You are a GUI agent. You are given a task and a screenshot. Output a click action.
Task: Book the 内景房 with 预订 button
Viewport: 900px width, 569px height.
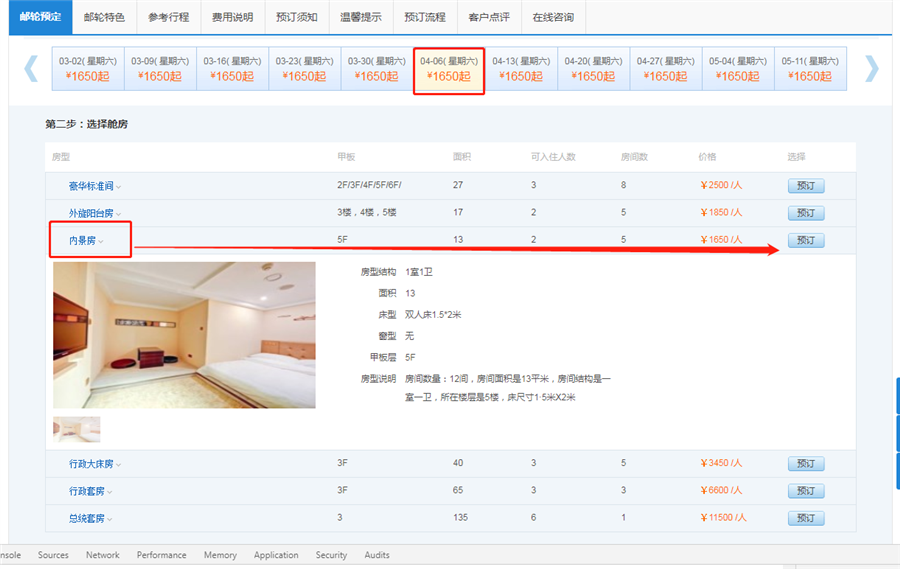[806, 240]
